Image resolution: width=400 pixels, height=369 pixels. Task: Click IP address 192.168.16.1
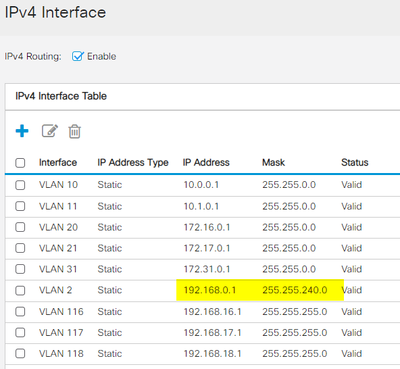click(212, 312)
